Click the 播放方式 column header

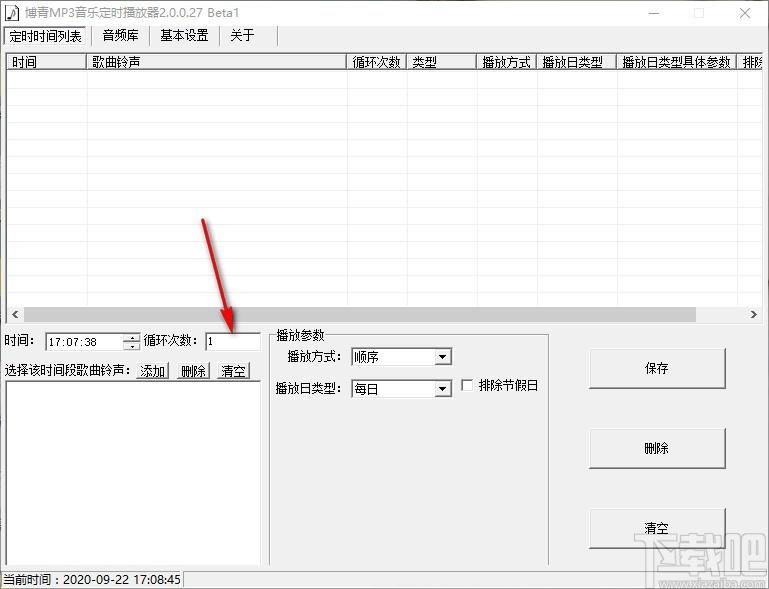(507, 62)
